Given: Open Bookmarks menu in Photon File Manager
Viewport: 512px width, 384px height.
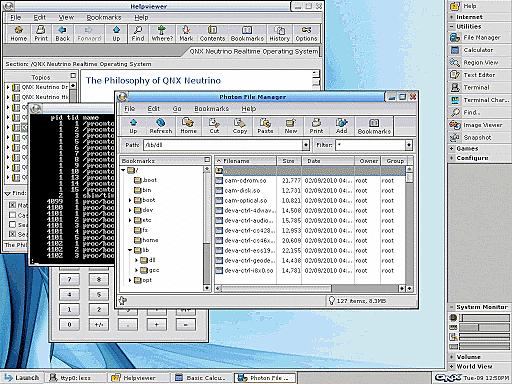Looking at the screenshot, I should pos(212,109).
